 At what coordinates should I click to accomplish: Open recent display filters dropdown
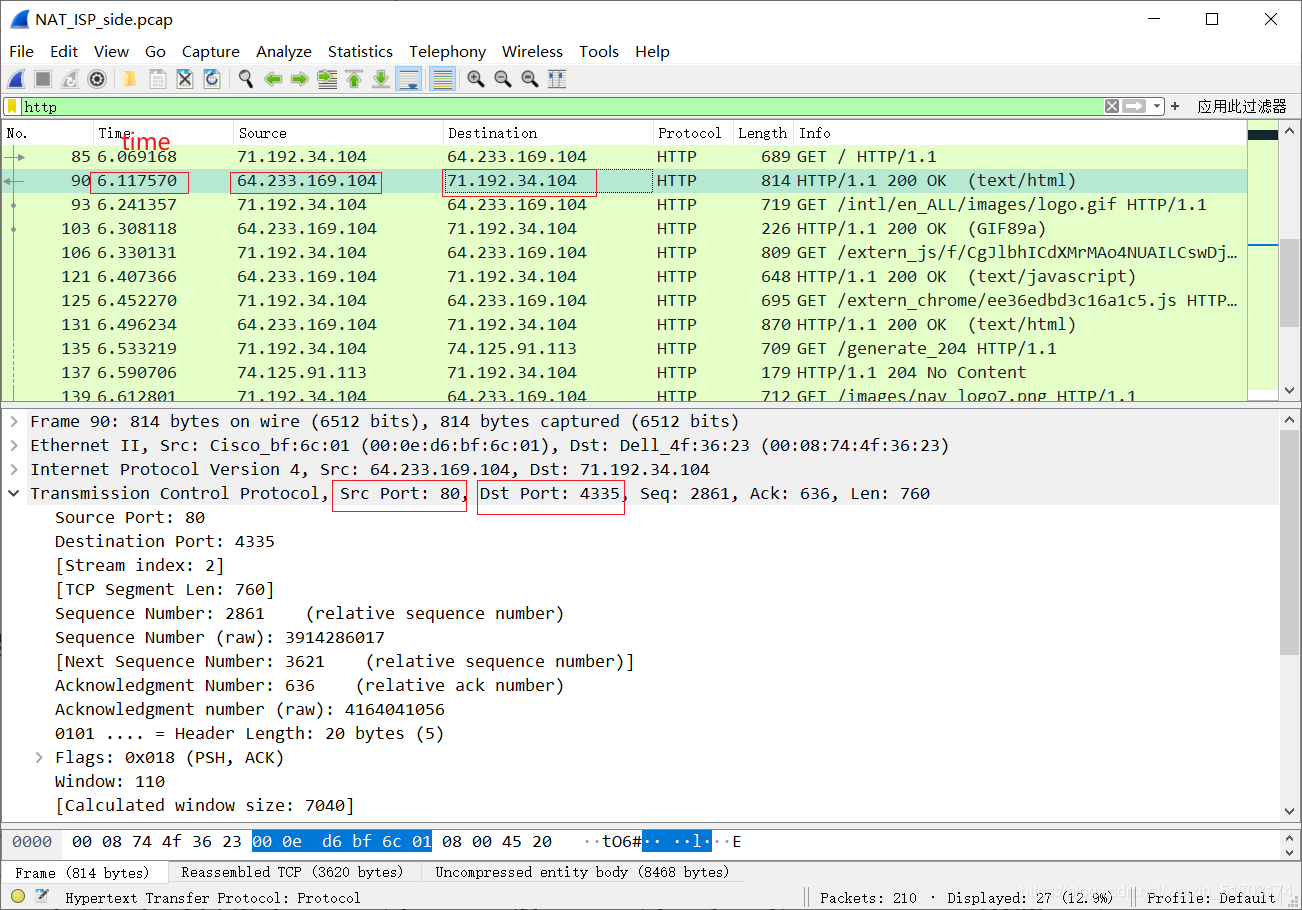tap(1157, 106)
